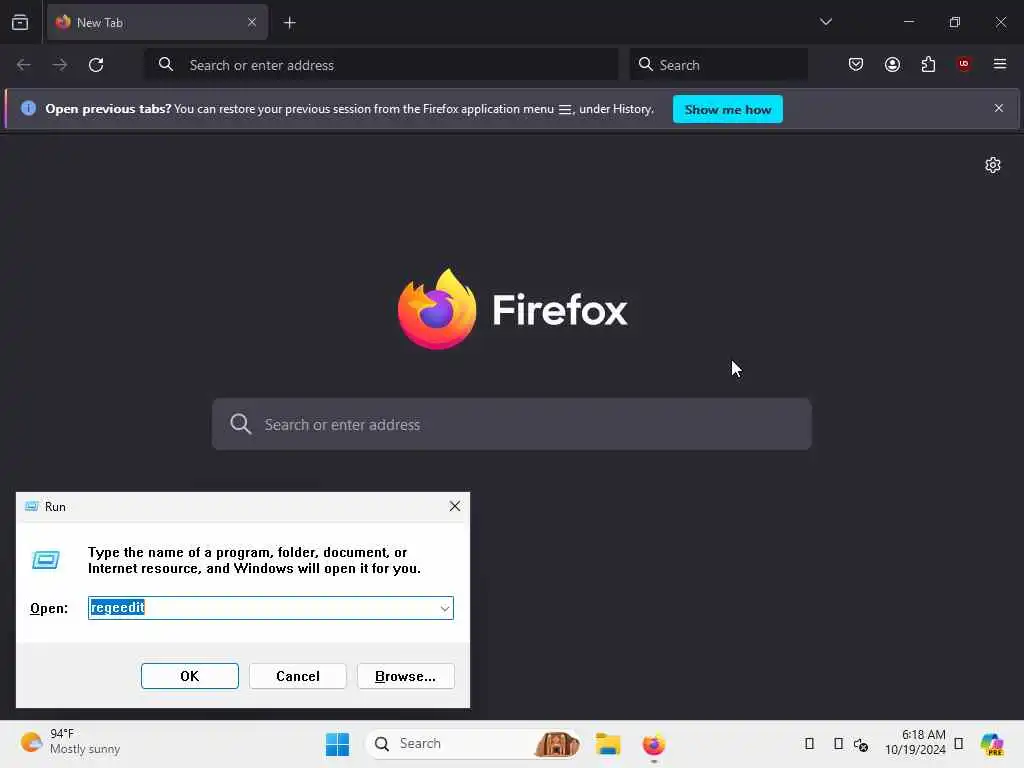Open the List all tabs chevron
Screen dimensions: 1024x768
825,22
